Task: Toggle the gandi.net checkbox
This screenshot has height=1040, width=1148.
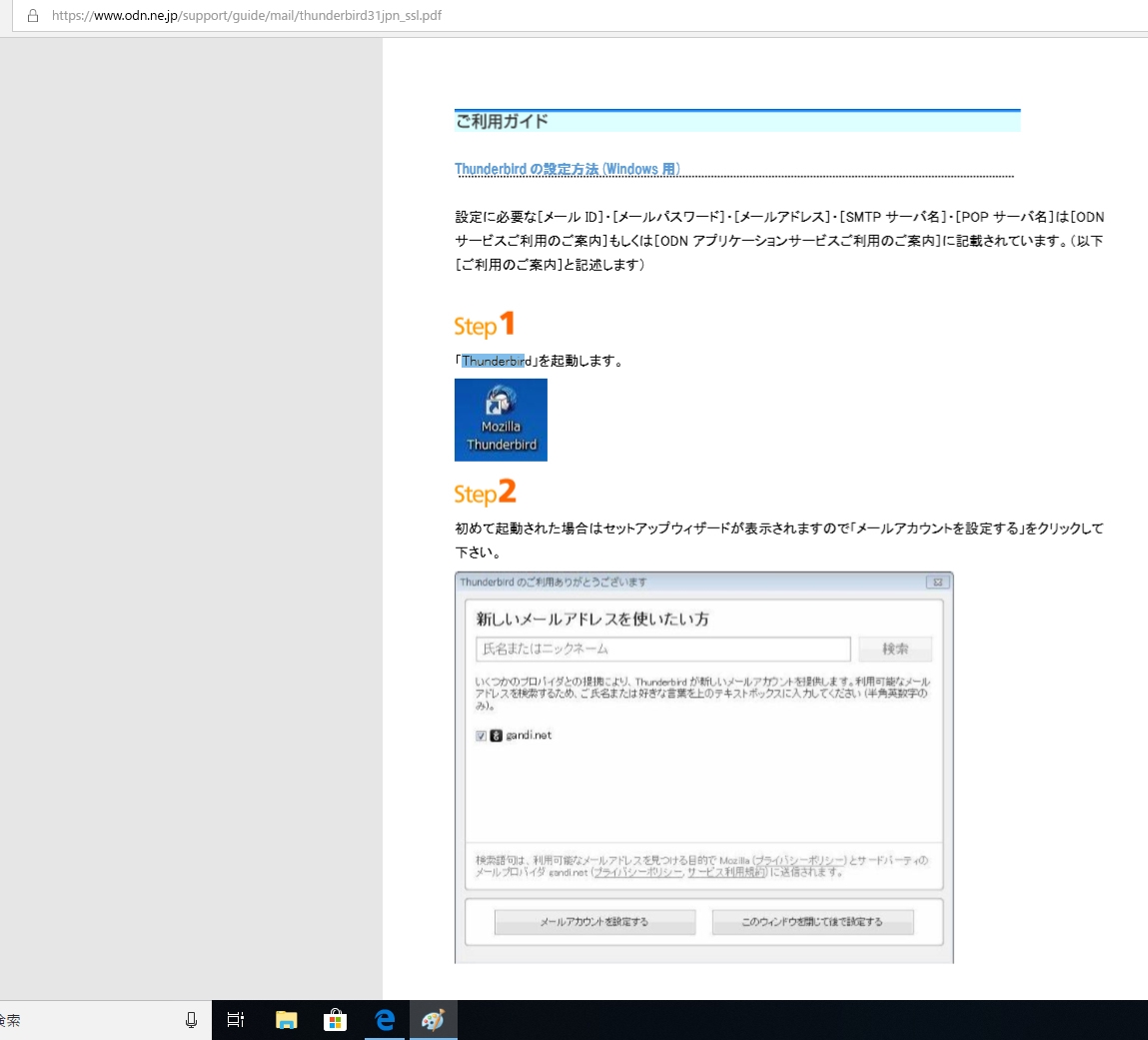Action: pyautogui.click(x=481, y=735)
